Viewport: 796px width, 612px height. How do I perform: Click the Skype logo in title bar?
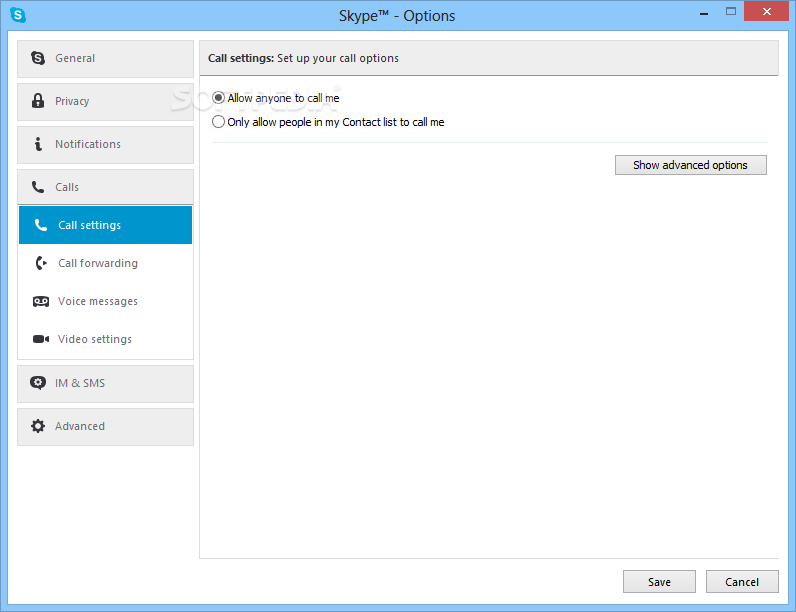[18, 15]
